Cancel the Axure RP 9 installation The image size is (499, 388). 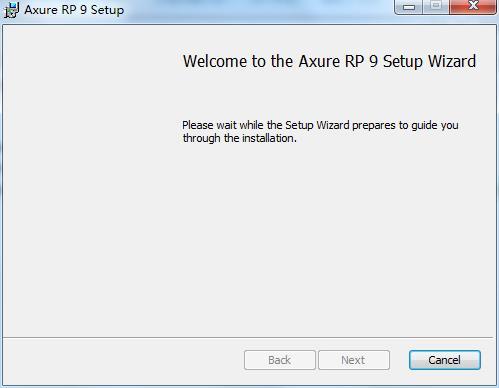(445, 360)
